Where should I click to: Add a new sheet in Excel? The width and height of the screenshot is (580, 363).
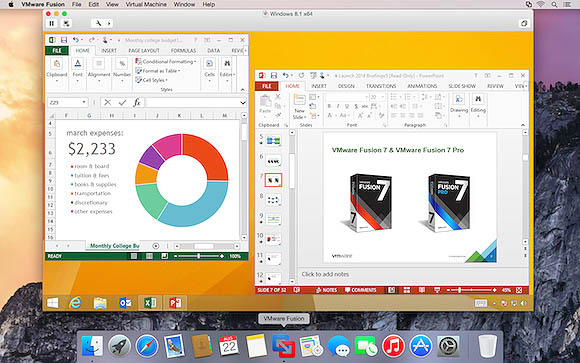point(156,246)
